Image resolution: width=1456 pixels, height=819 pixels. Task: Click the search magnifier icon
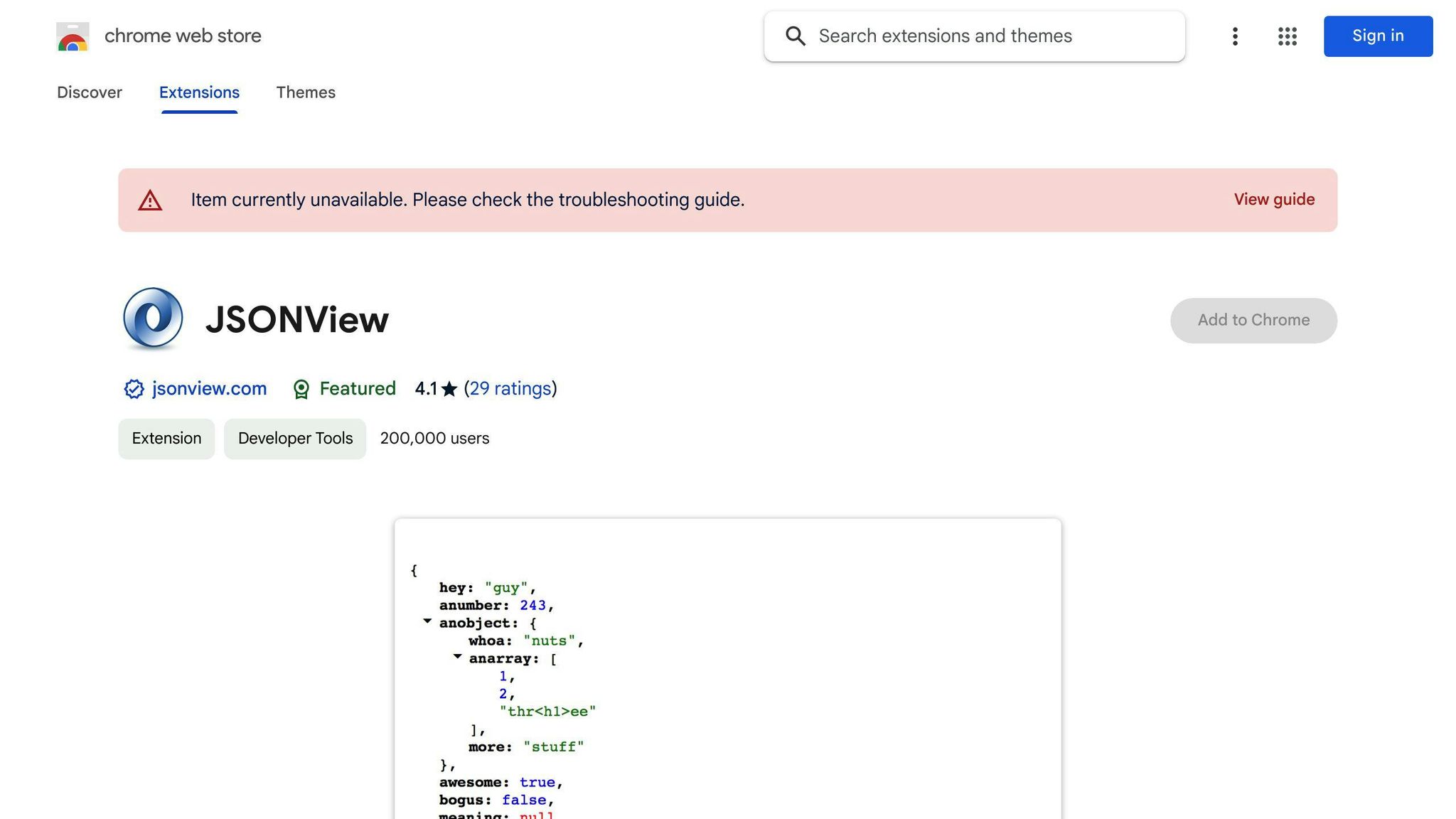(795, 36)
